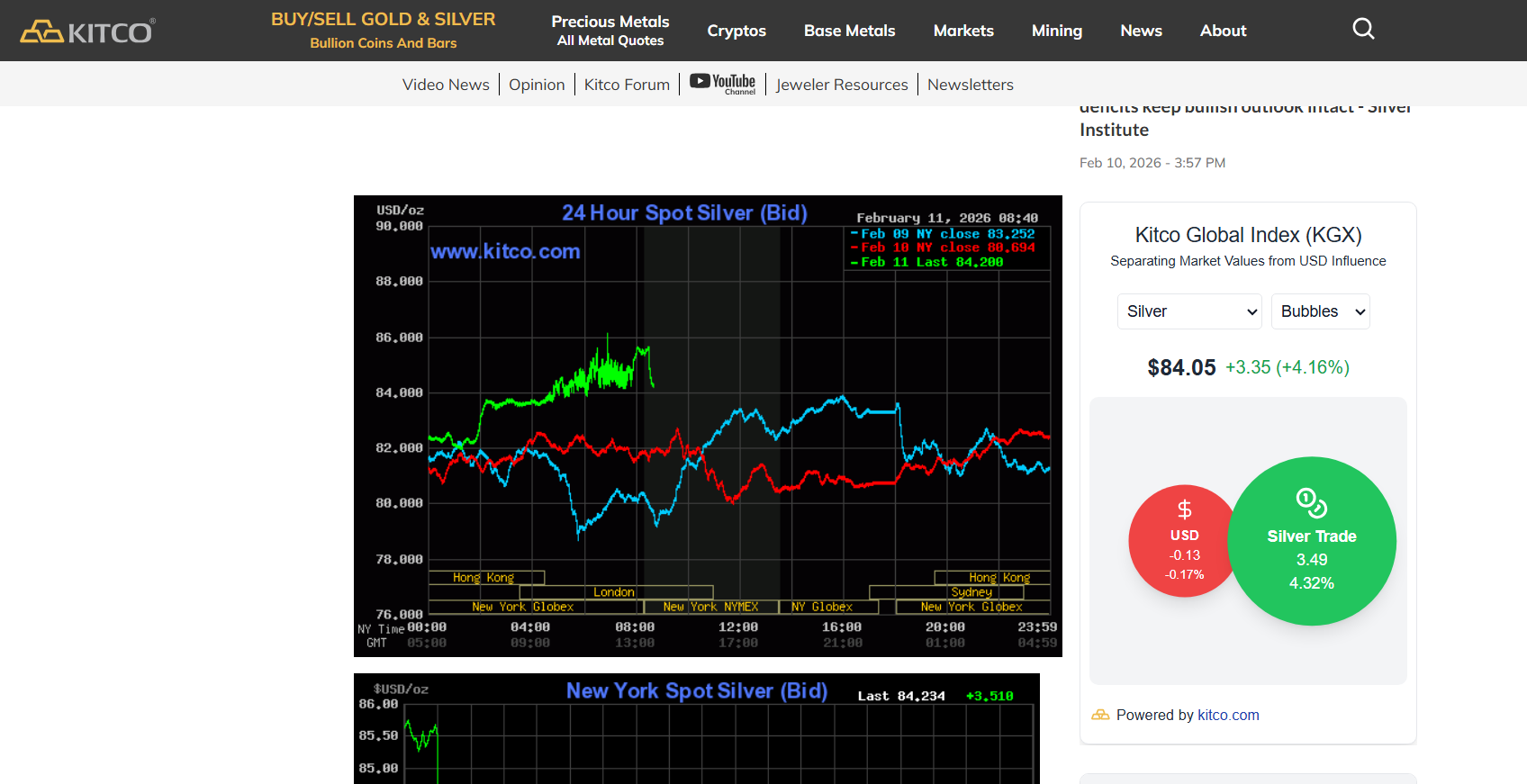Open the Base Metals menu
Viewport: 1527px width, 784px height.
click(850, 31)
